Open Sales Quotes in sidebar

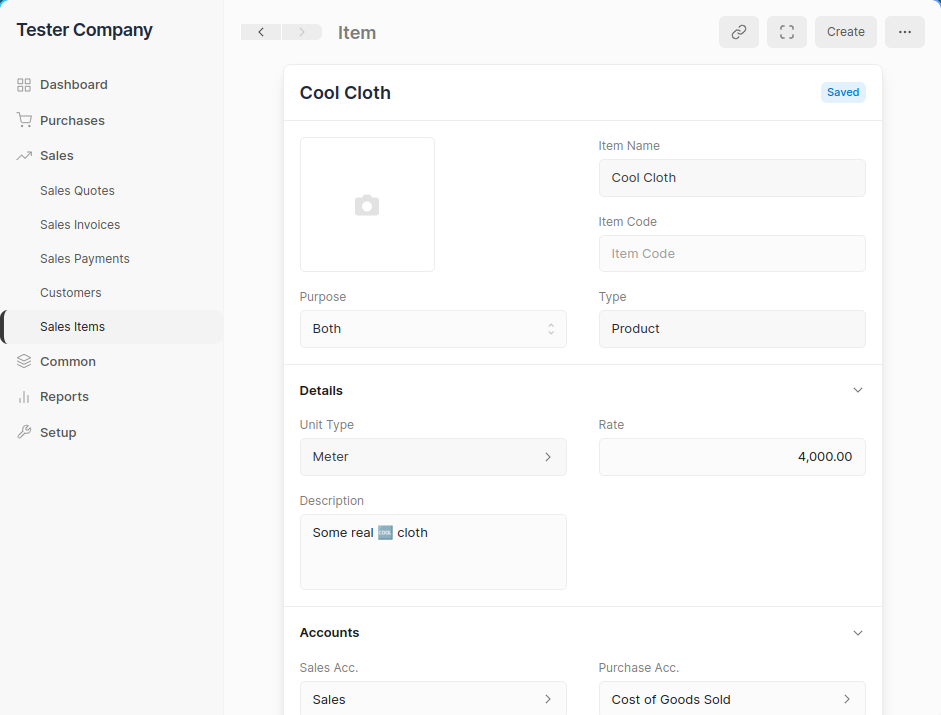77,191
